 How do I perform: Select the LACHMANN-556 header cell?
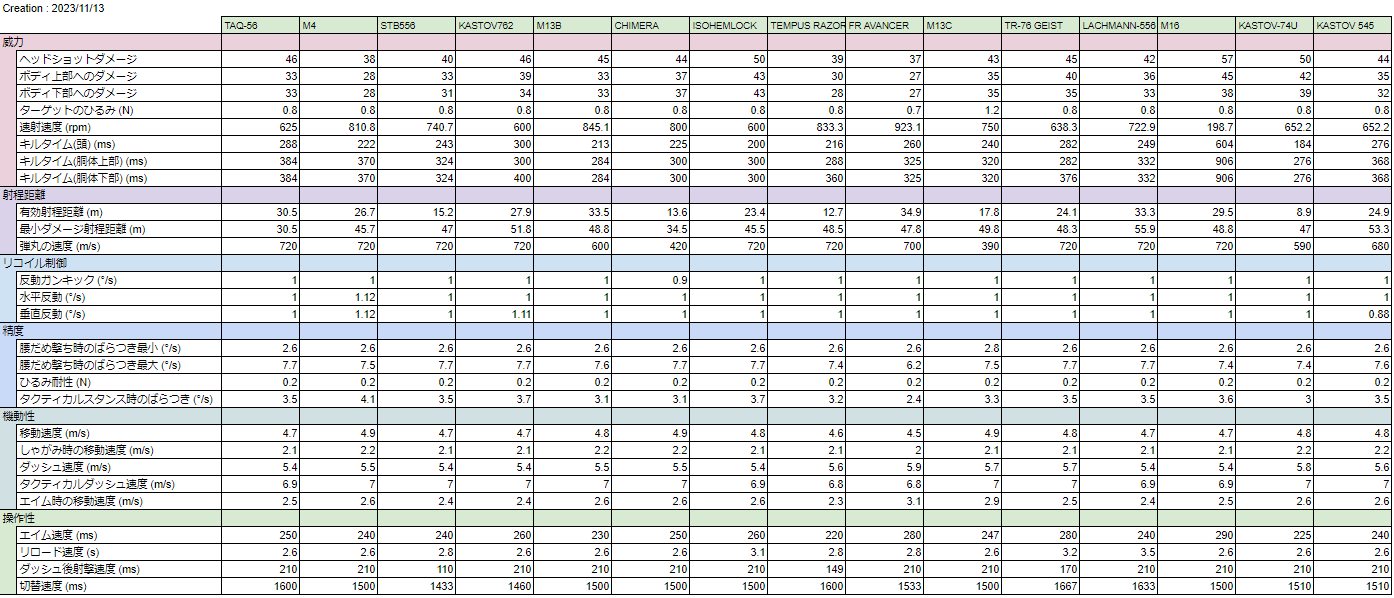pos(1118,25)
